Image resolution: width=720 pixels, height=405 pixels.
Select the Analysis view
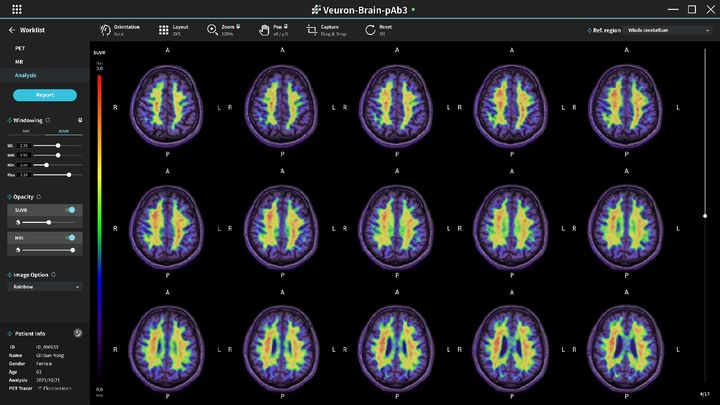(x=25, y=75)
